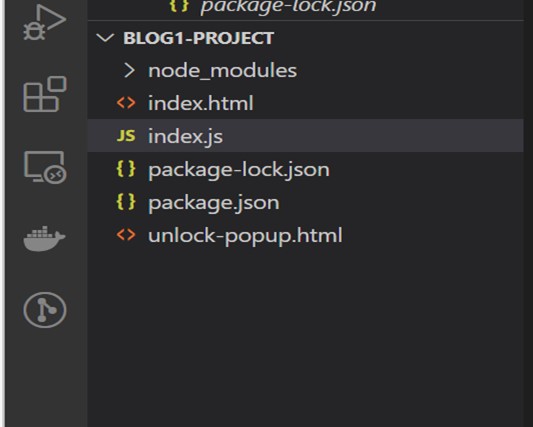The height and width of the screenshot is (427, 533).
Task: Click the braces icon beside package-lock.json in BLOG1-PROJECT
Action: coord(126,169)
